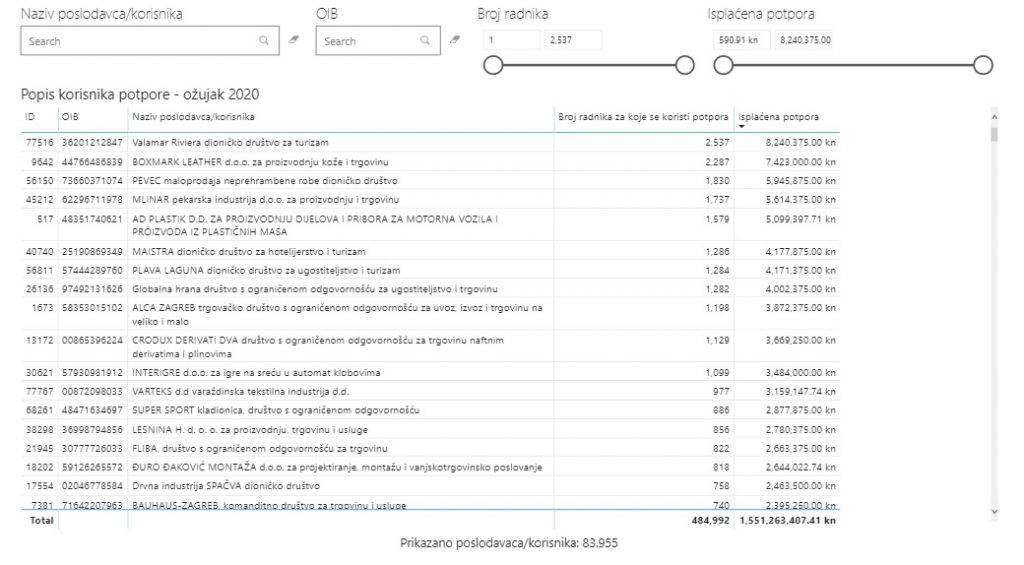Click the magnifier icon in the Naziv poslodavca search box

coord(264,40)
